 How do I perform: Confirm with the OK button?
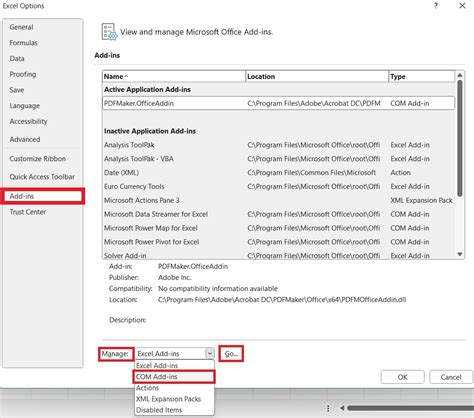click(403, 377)
